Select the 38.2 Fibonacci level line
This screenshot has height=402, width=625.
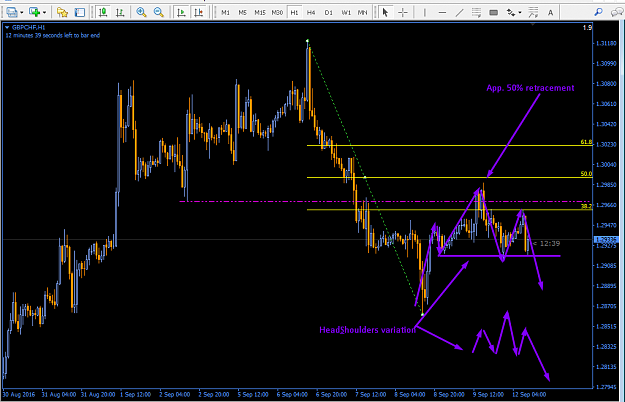coord(450,210)
